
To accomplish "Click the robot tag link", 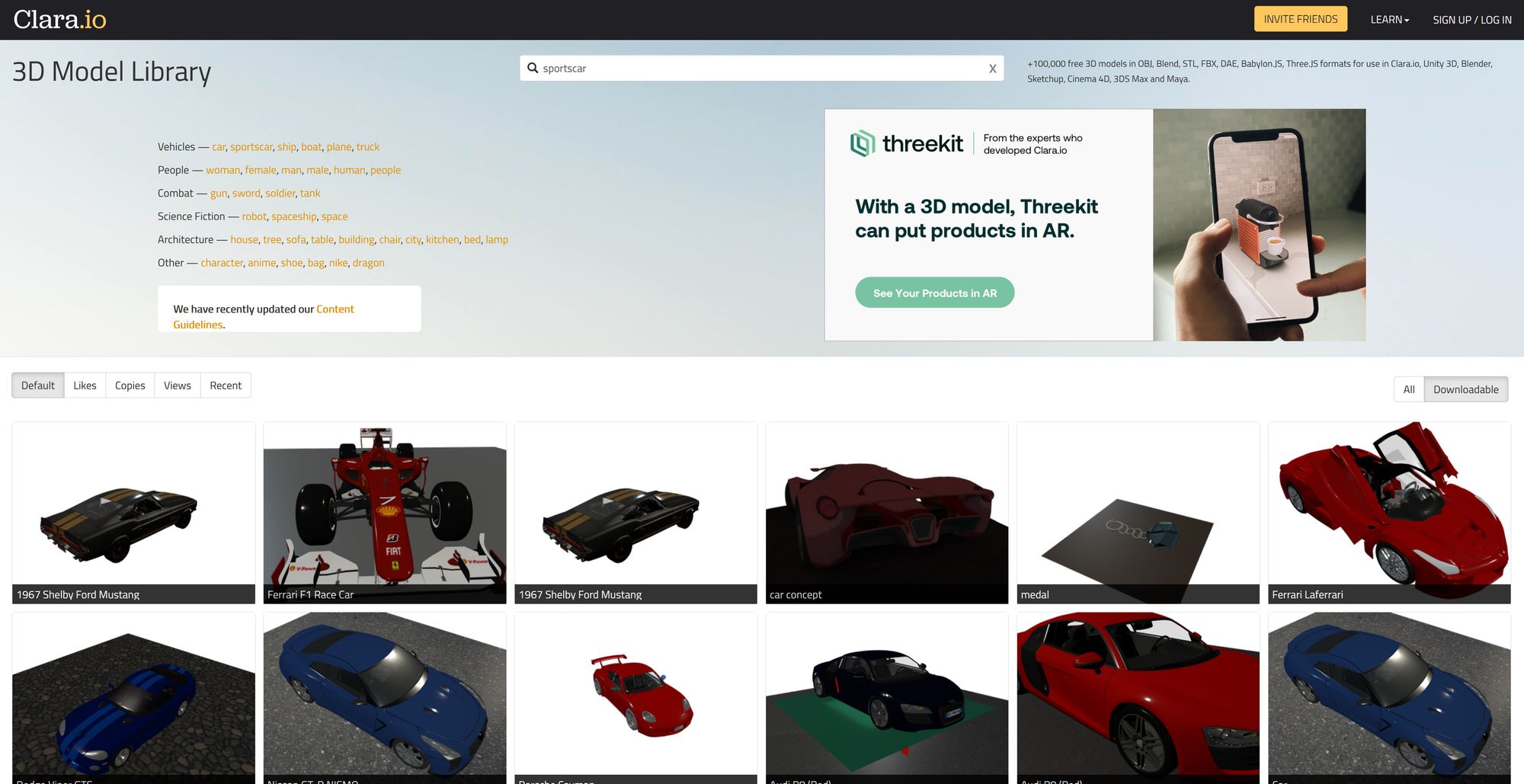I will coord(255,216).
